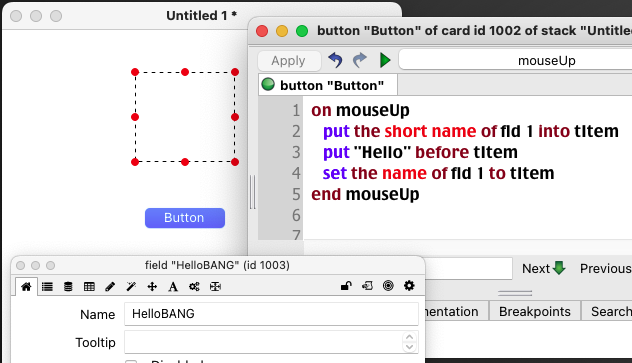Click Apply in the script editor

289,60
